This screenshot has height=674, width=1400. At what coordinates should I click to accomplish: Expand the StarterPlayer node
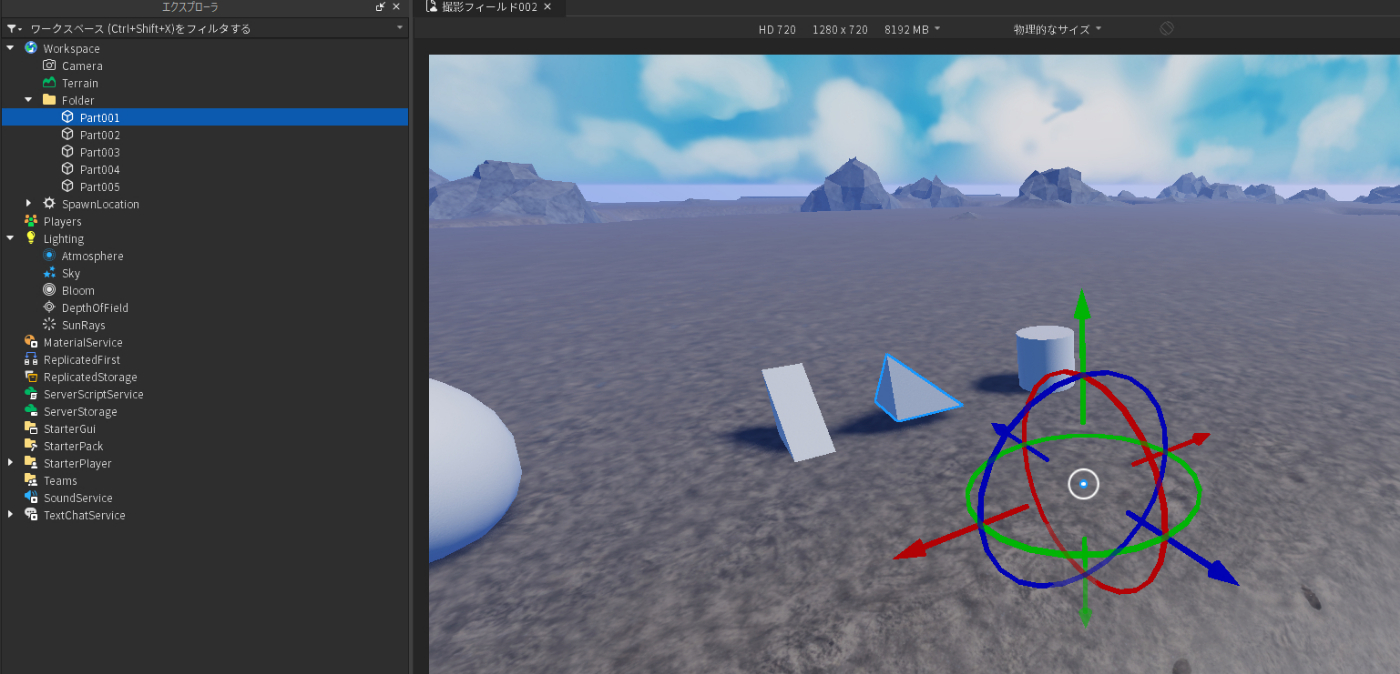click(10, 463)
